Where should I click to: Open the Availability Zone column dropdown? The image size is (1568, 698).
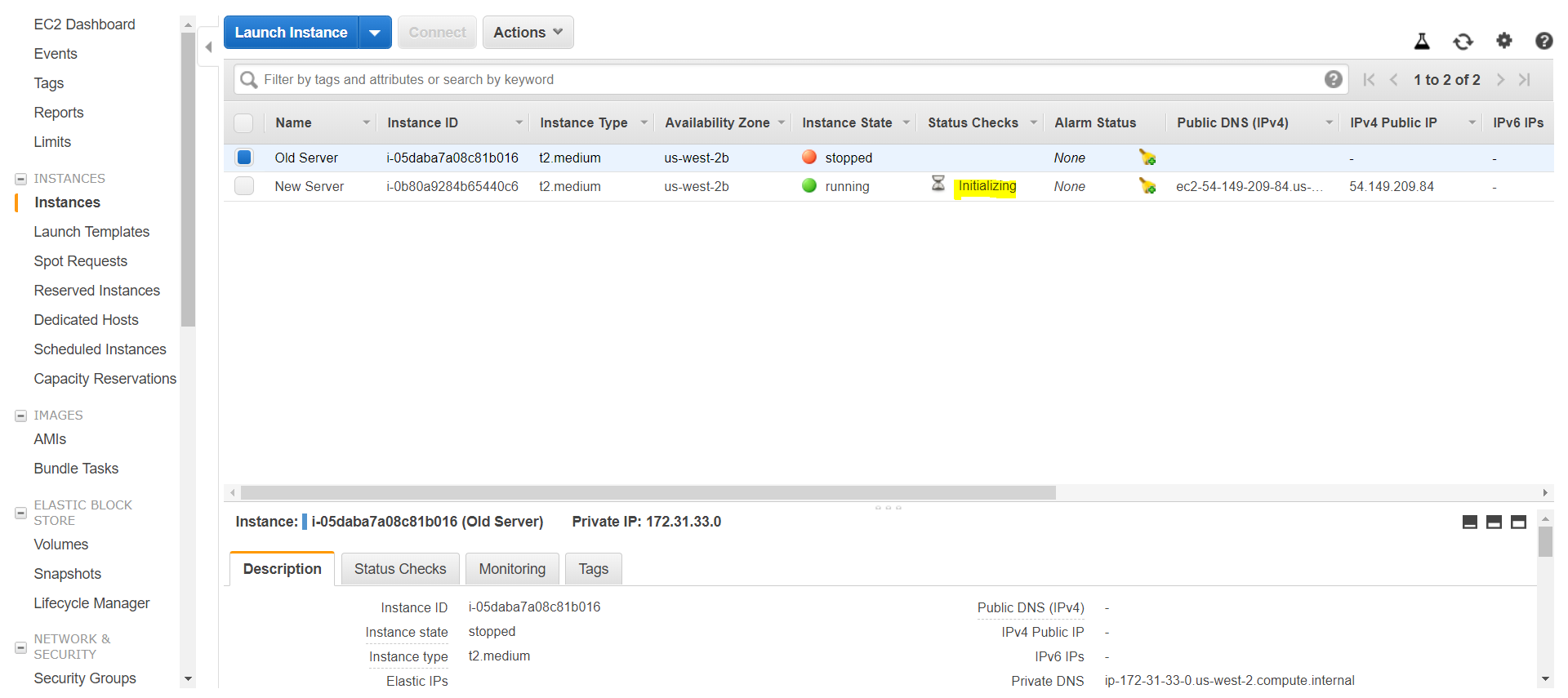pyautogui.click(x=781, y=122)
